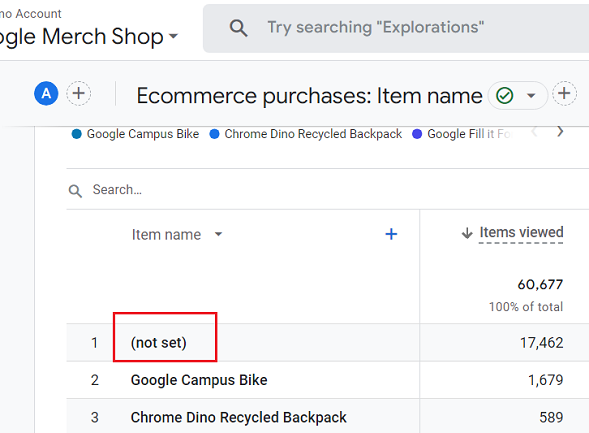Click dashed plus after the report title

(564, 94)
